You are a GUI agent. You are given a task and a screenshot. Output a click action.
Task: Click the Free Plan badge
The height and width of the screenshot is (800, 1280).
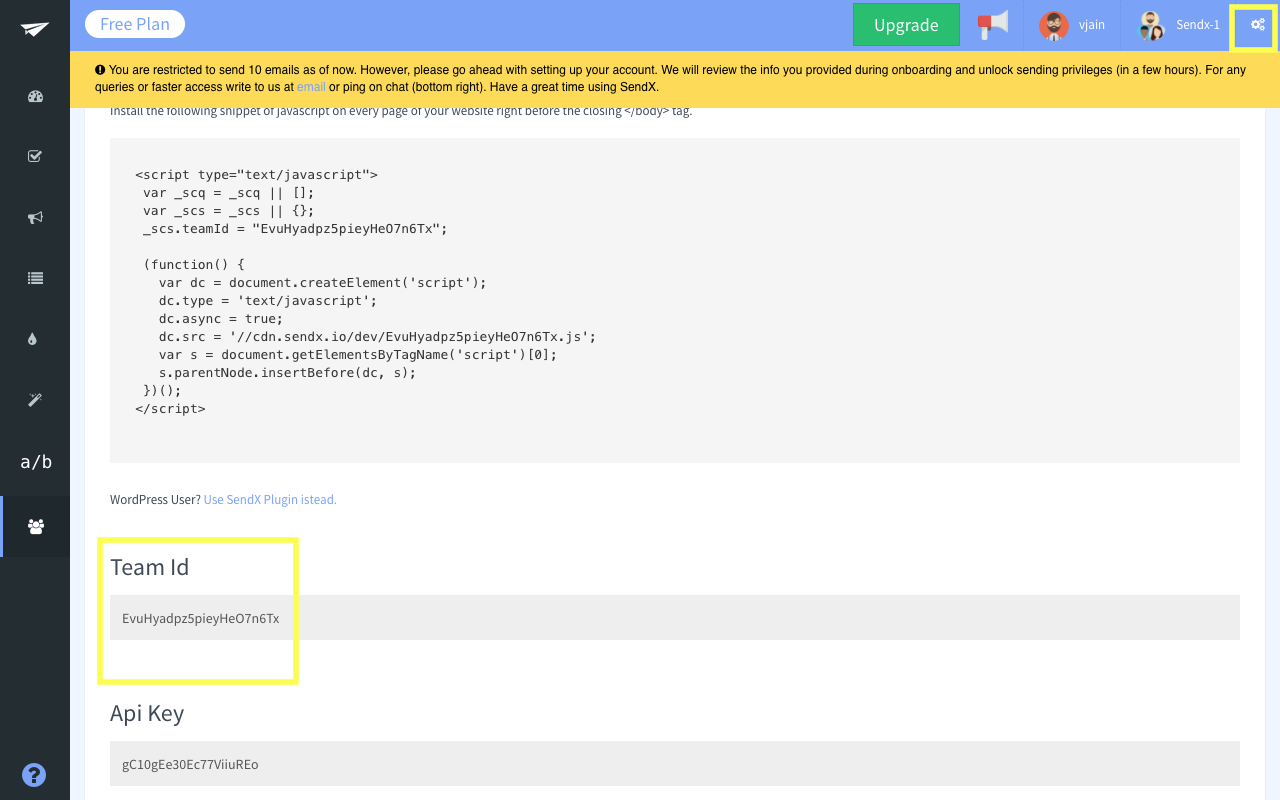pos(135,24)
